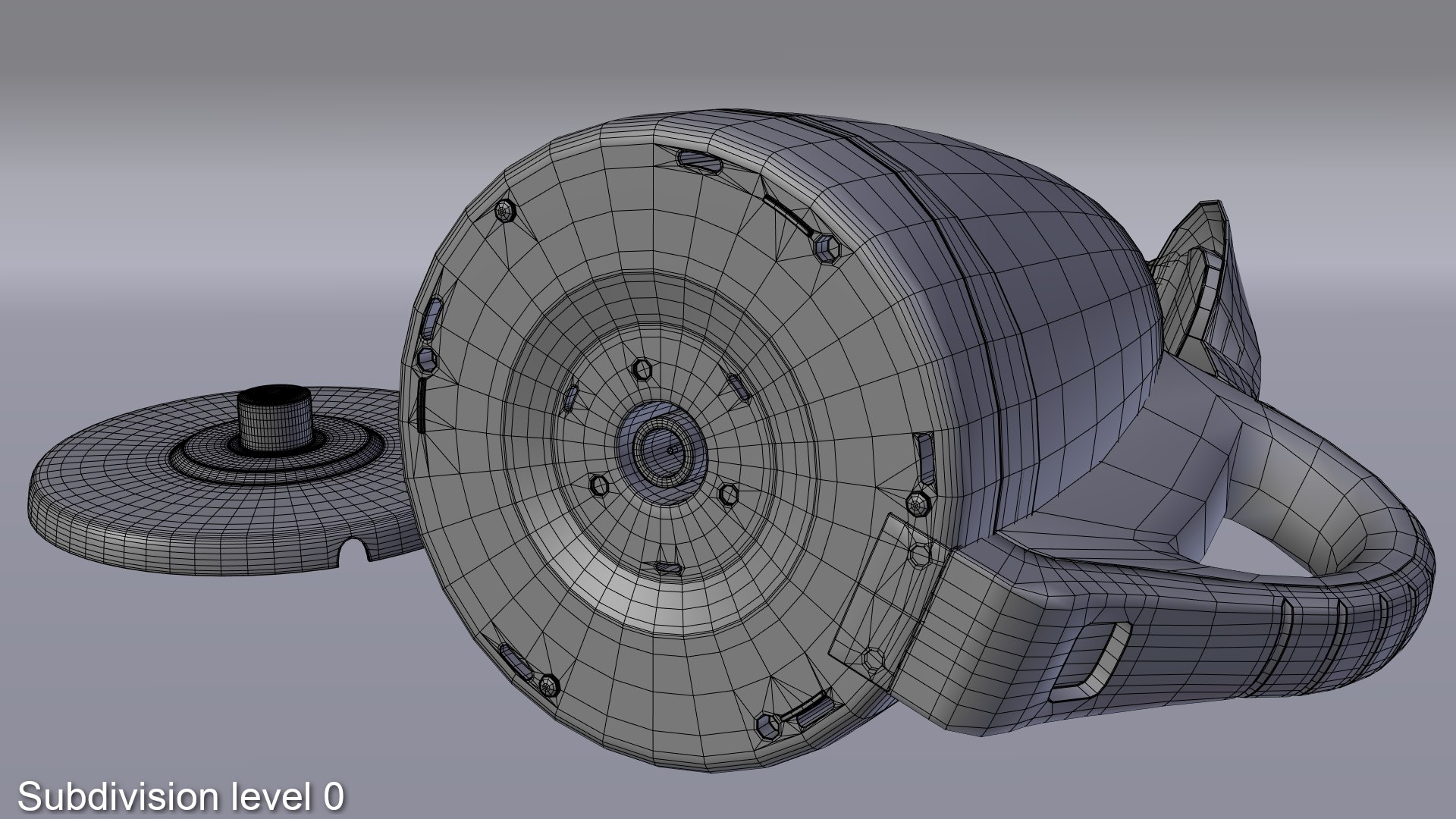The height and width of the screenshot is (819, 1456).
Task: Click the "Subdivision level 0" caption text
Action: tap(180, 796)
